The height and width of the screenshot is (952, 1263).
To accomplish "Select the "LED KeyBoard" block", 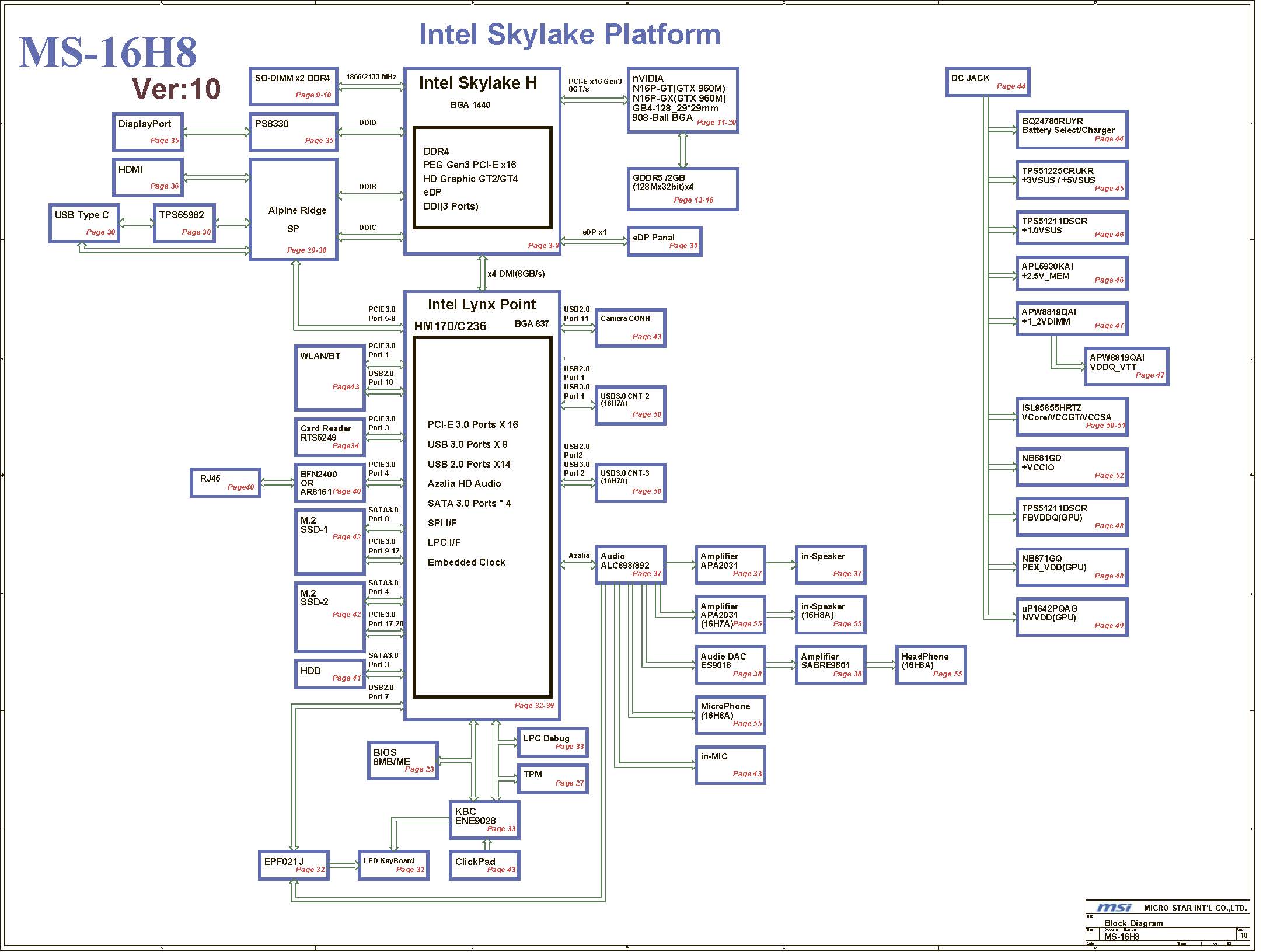I will (x=393, y=866).
